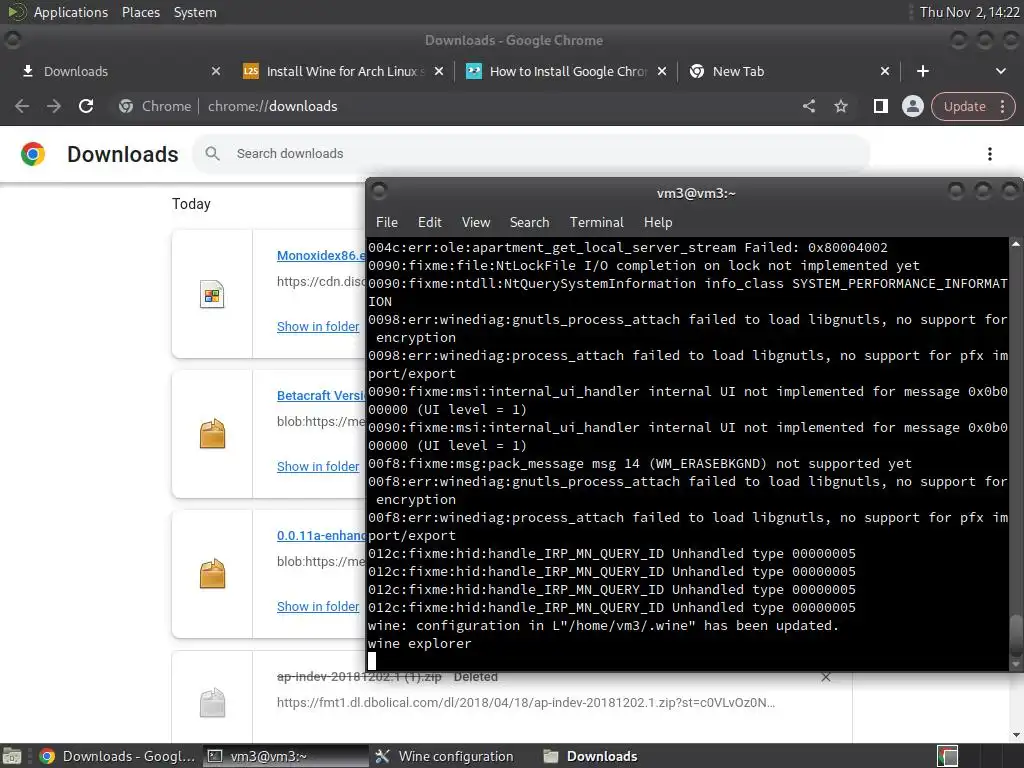Open Chrome's side panel icon
Screen dimensions: 1024x768
880,106
